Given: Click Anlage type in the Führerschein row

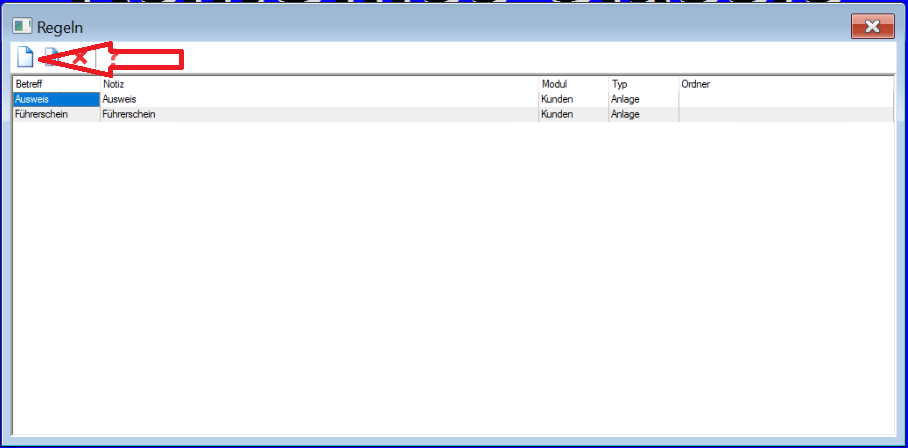Looking at the screenshot, I should 643,115.
